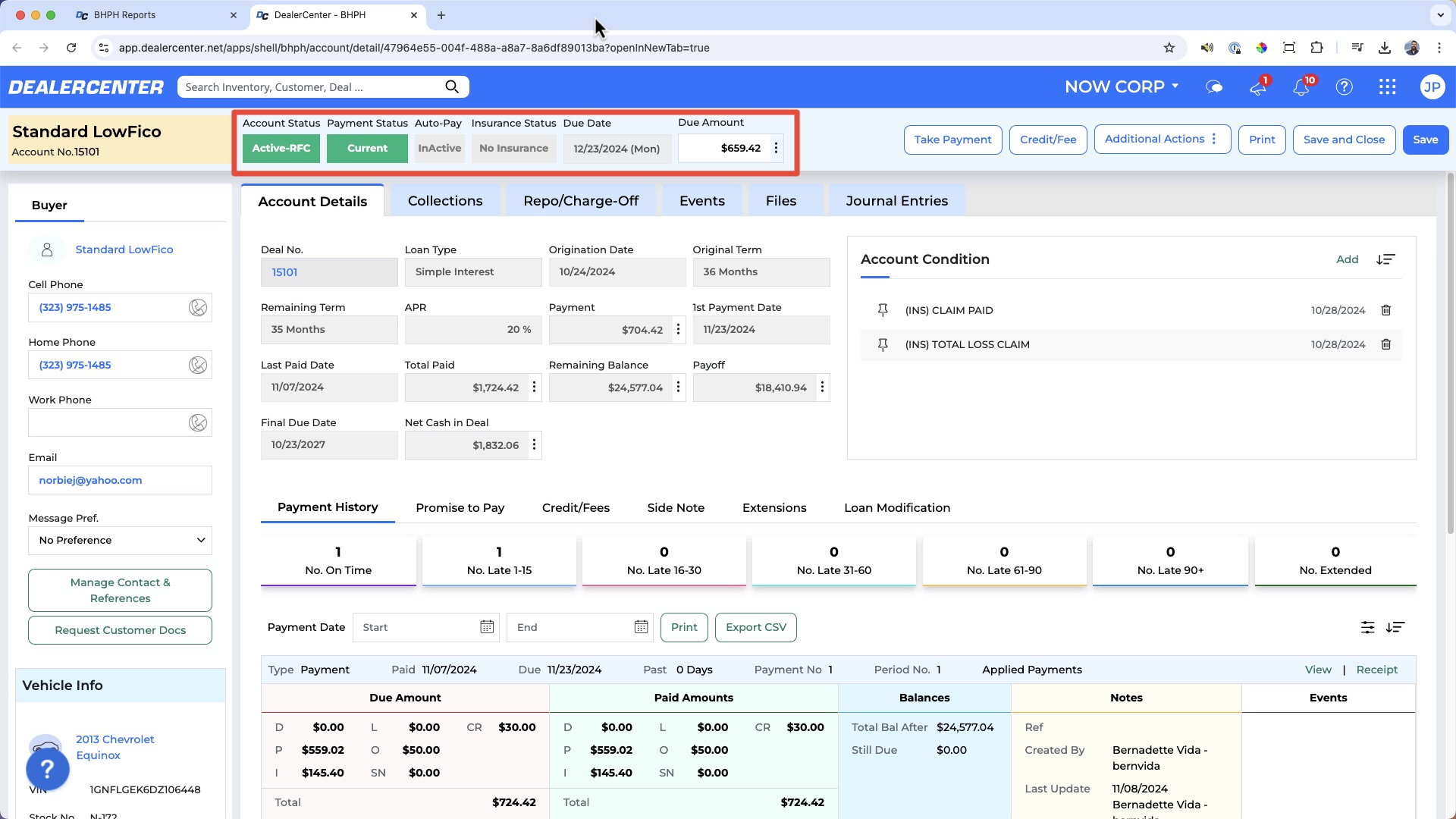
Task: Click the Receipt link for payment
Action: 1376,670
